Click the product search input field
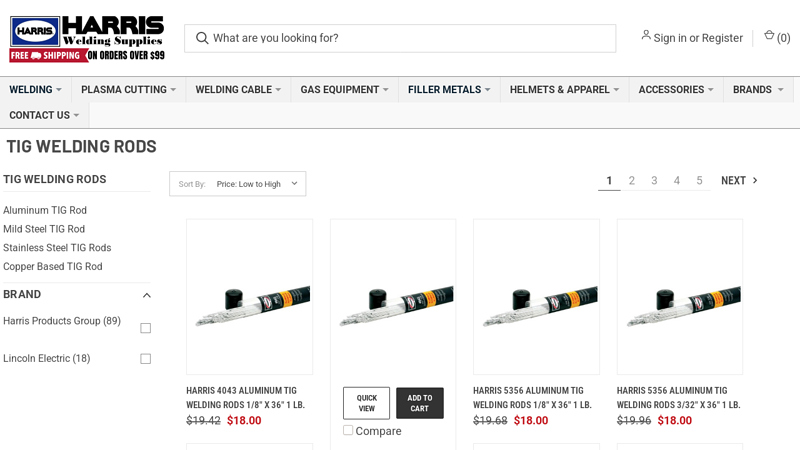 click(x=410, y=38)
